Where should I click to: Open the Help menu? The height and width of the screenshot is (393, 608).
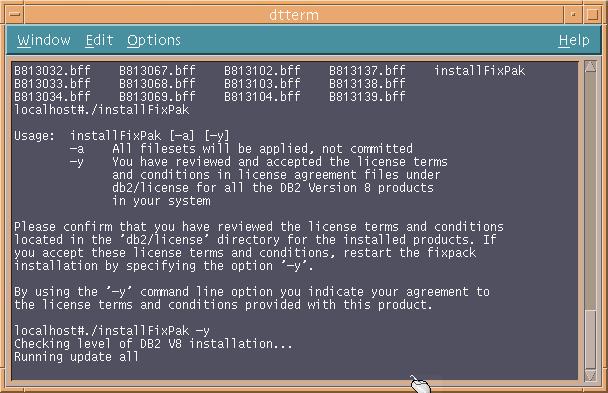(x=574, y=40)
